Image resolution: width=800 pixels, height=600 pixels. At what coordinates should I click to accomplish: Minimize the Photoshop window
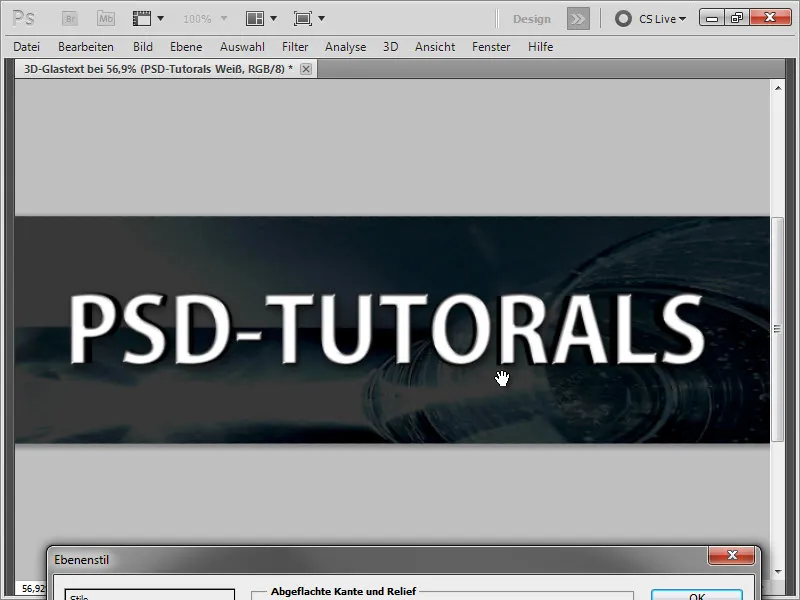pos(712,18)
